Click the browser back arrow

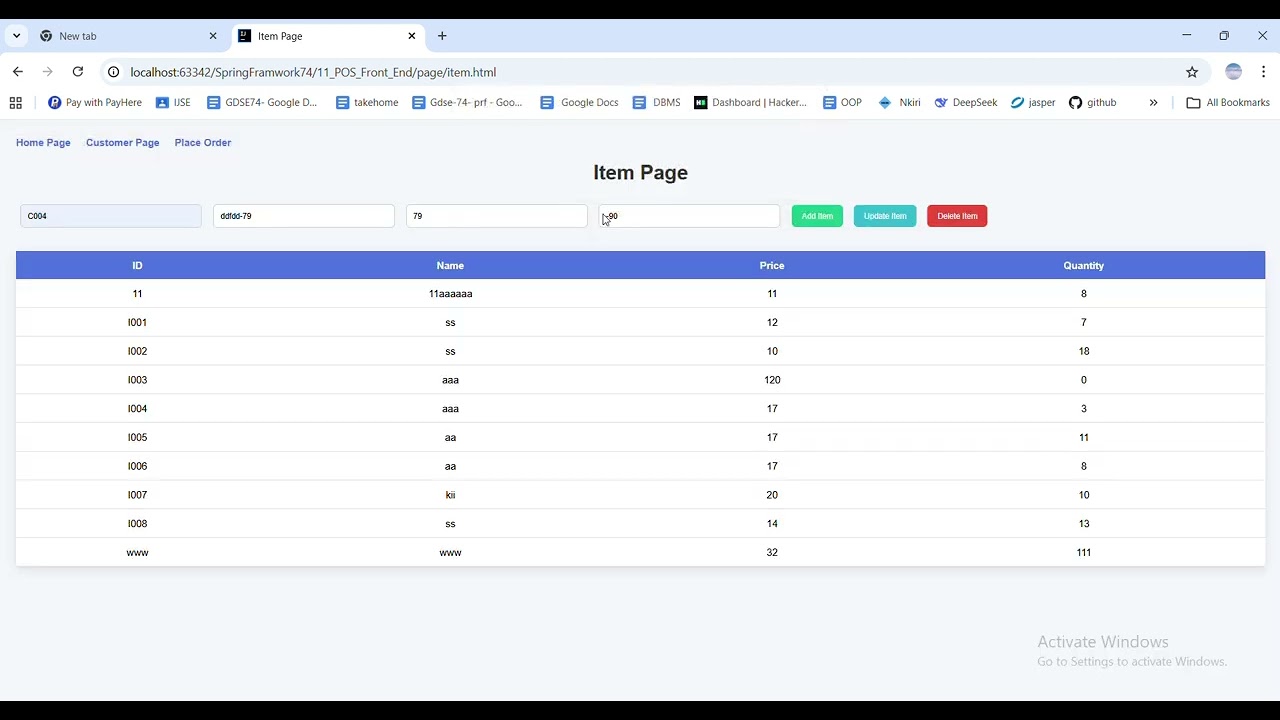tap(18, 72)
